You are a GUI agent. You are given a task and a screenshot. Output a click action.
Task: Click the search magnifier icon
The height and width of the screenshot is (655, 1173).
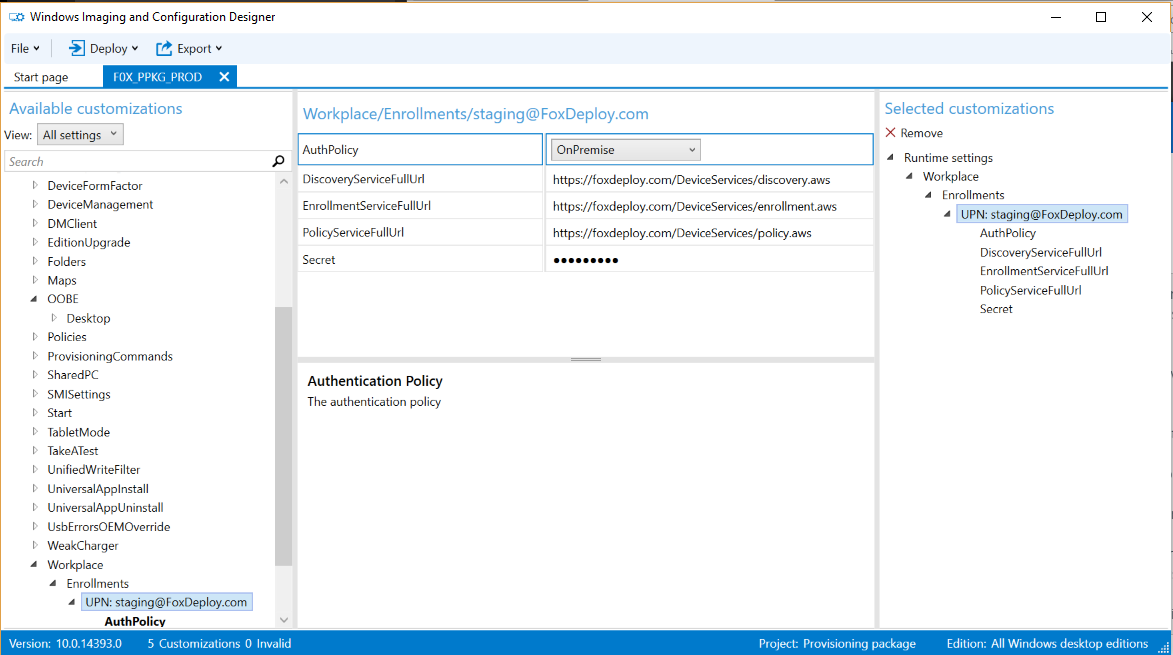click(x=278, y=161)
